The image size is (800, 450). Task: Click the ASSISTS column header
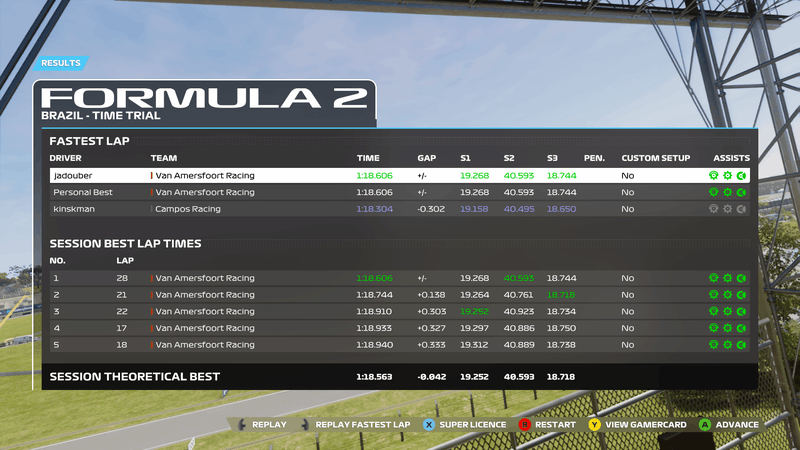point(732,158)
